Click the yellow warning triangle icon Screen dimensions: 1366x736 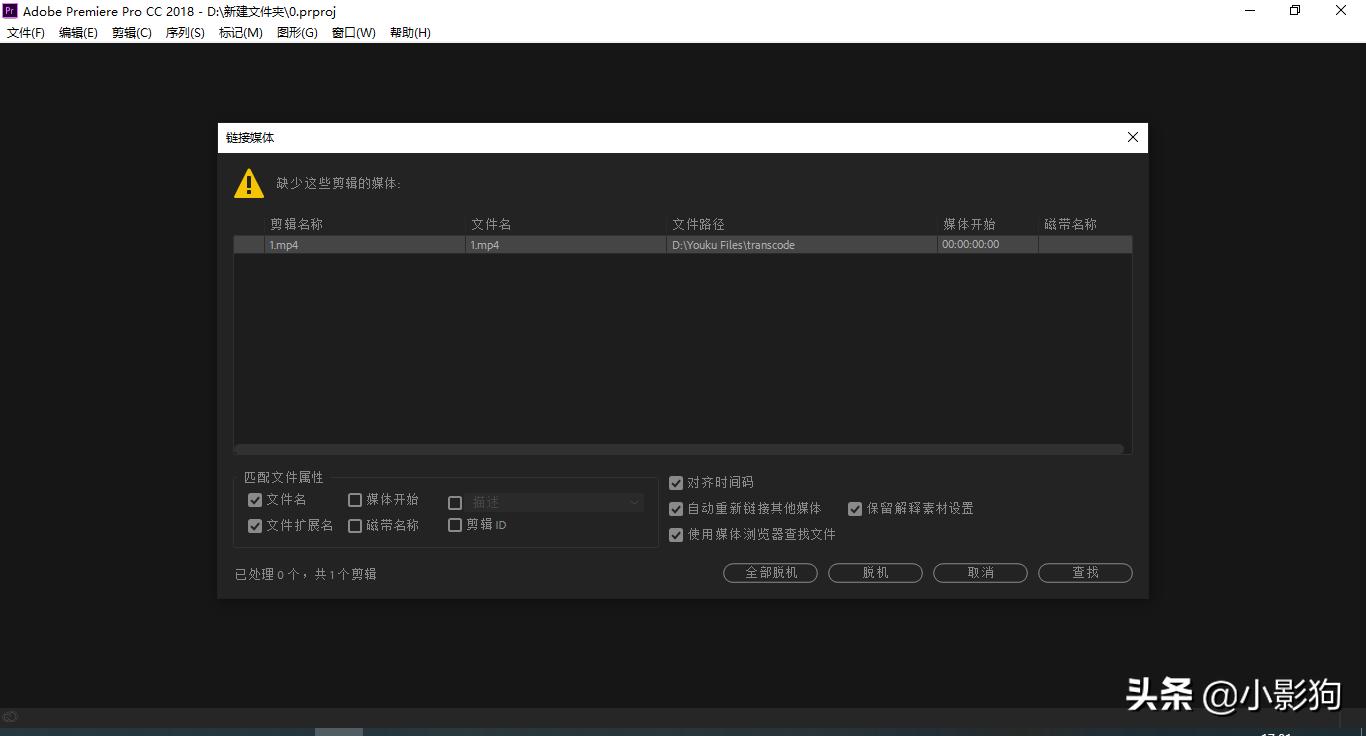coord(249,183)
